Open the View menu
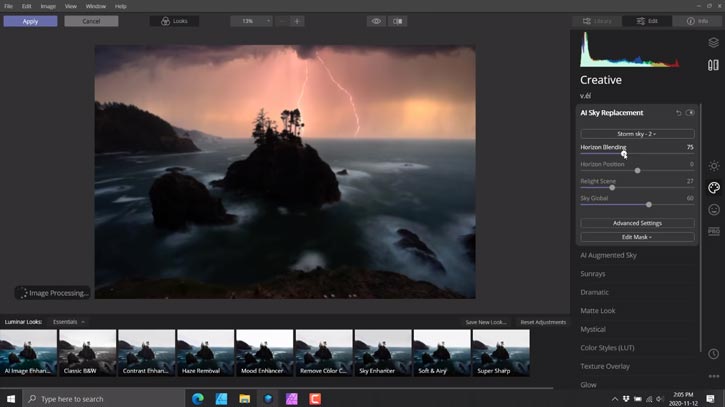The image size is (725, 407). (x=71, y=6)
